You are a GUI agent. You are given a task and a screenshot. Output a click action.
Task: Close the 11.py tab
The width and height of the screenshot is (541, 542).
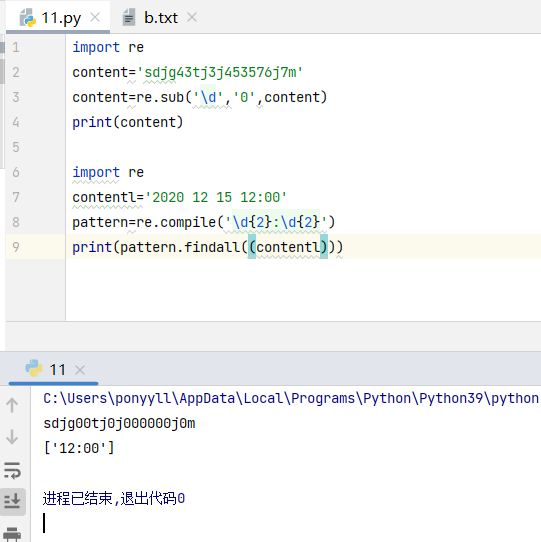point(95,17)
